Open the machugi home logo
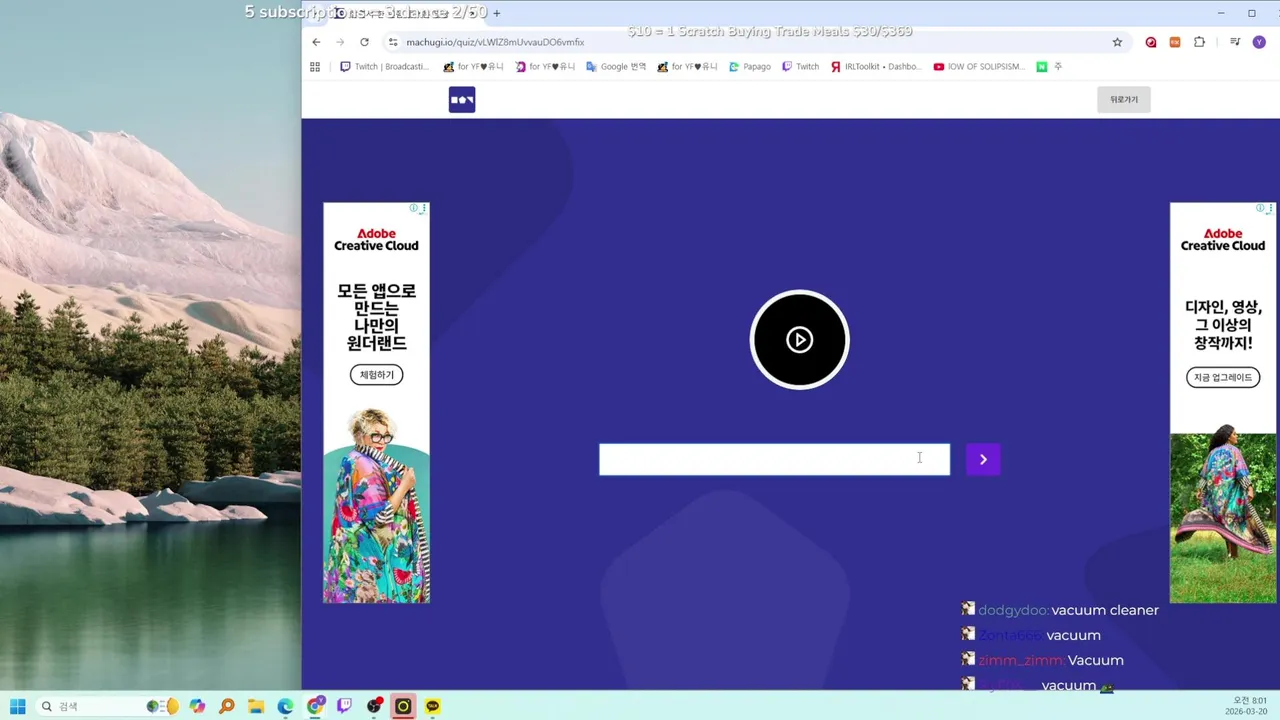1280x720 pixels. 462,99
